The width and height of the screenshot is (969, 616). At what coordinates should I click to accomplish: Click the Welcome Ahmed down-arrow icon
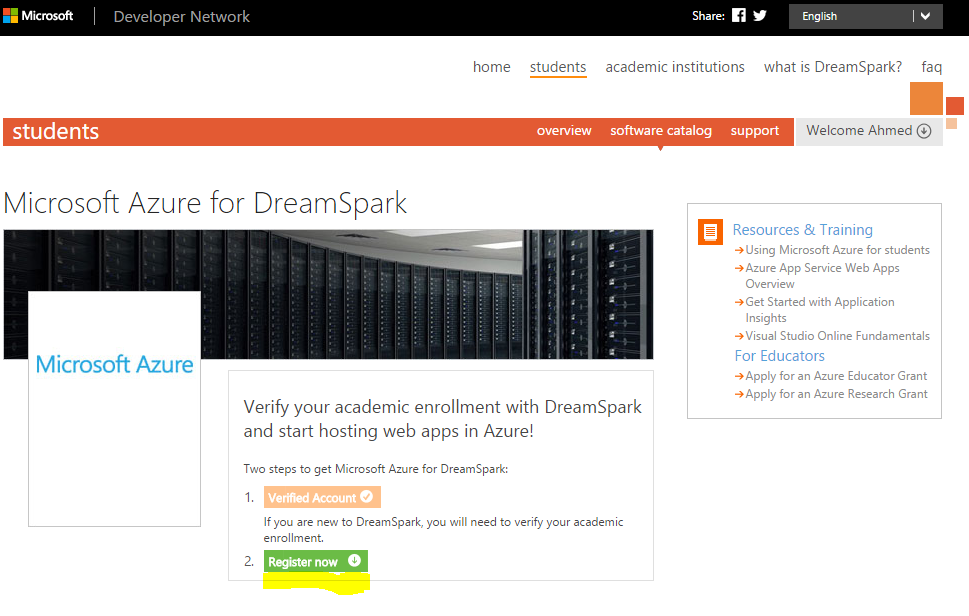coord(924,131)
